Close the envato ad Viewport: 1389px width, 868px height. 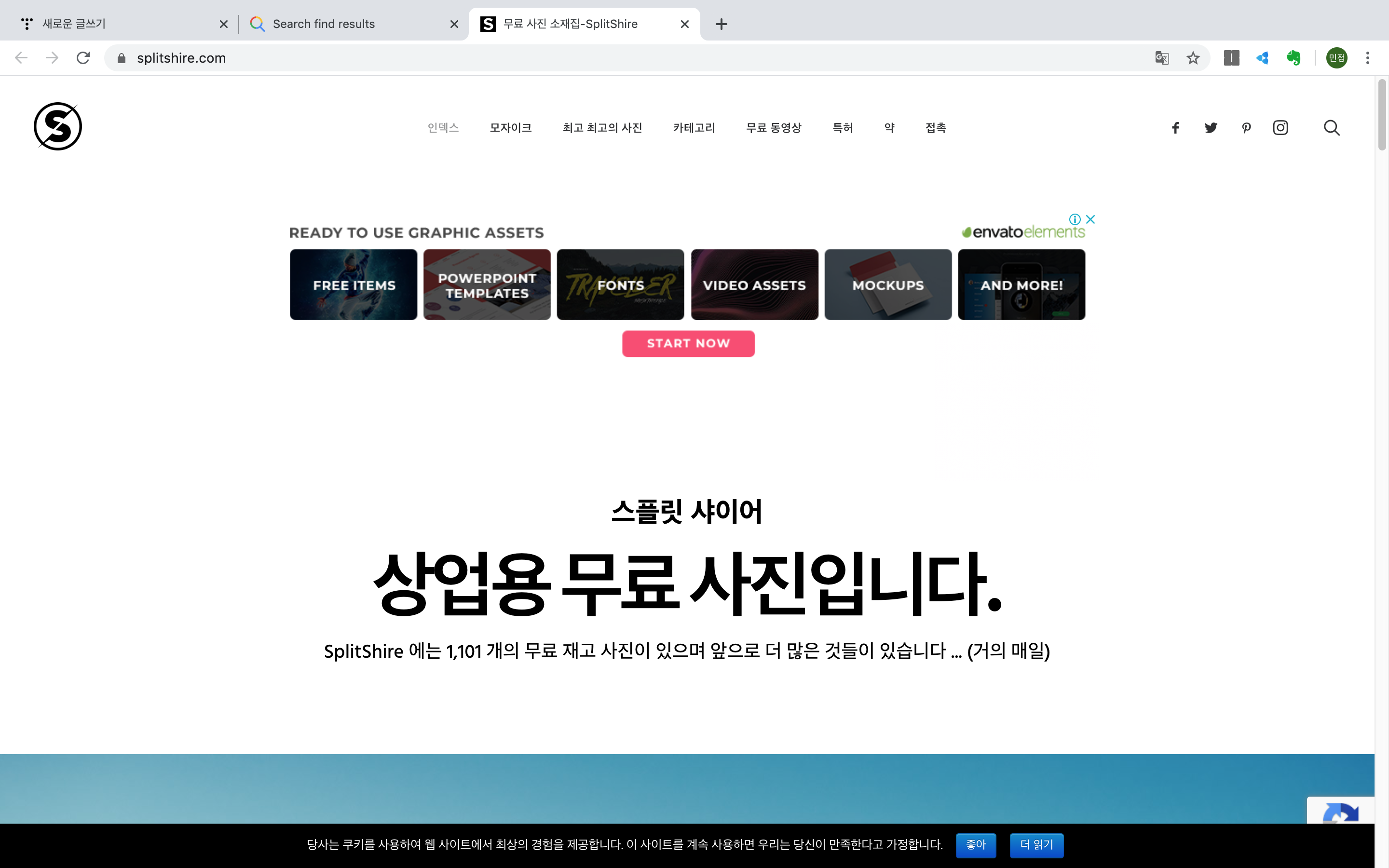click(x=1090, y=219)
